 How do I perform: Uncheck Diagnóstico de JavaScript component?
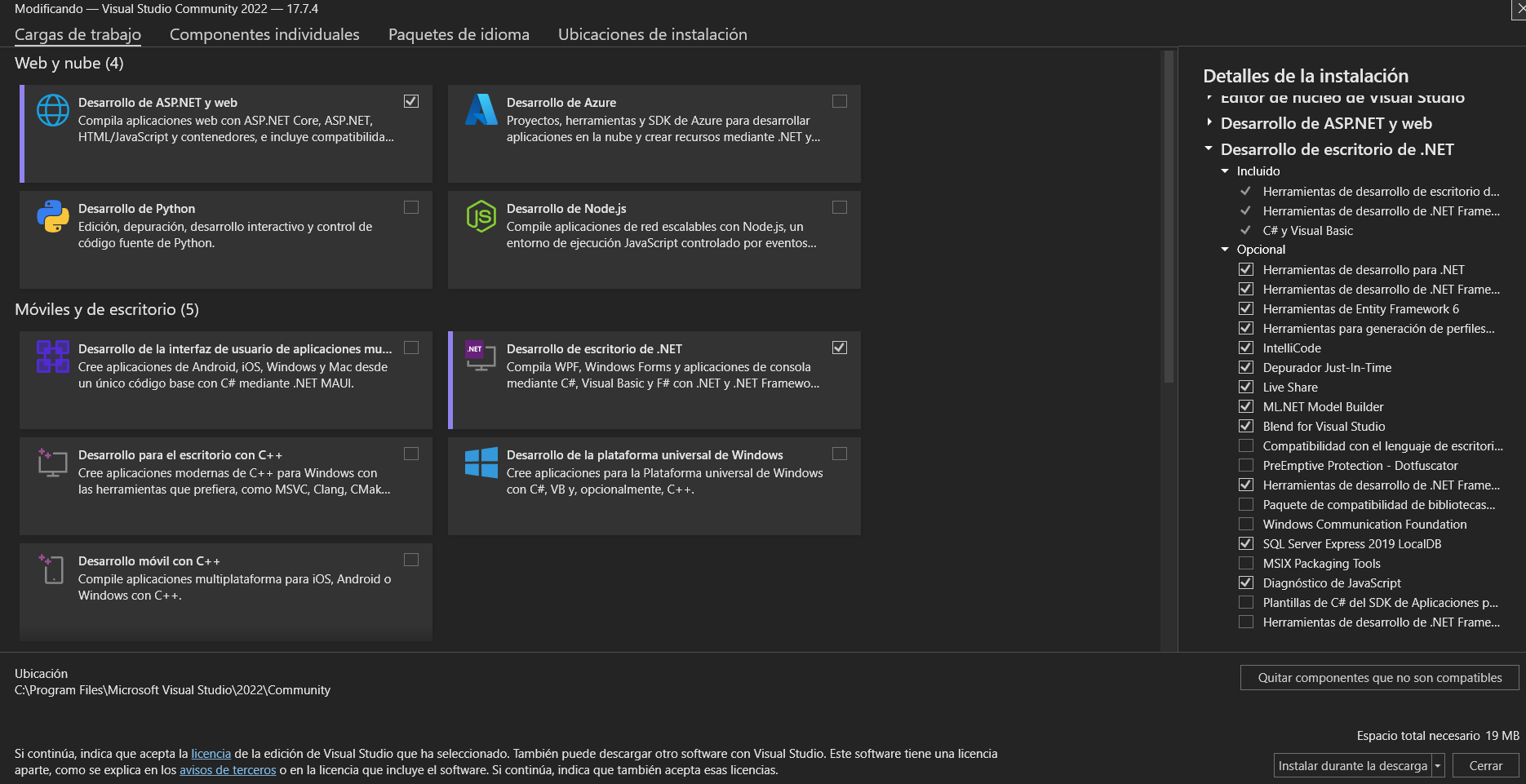[x=1246, y=582]
